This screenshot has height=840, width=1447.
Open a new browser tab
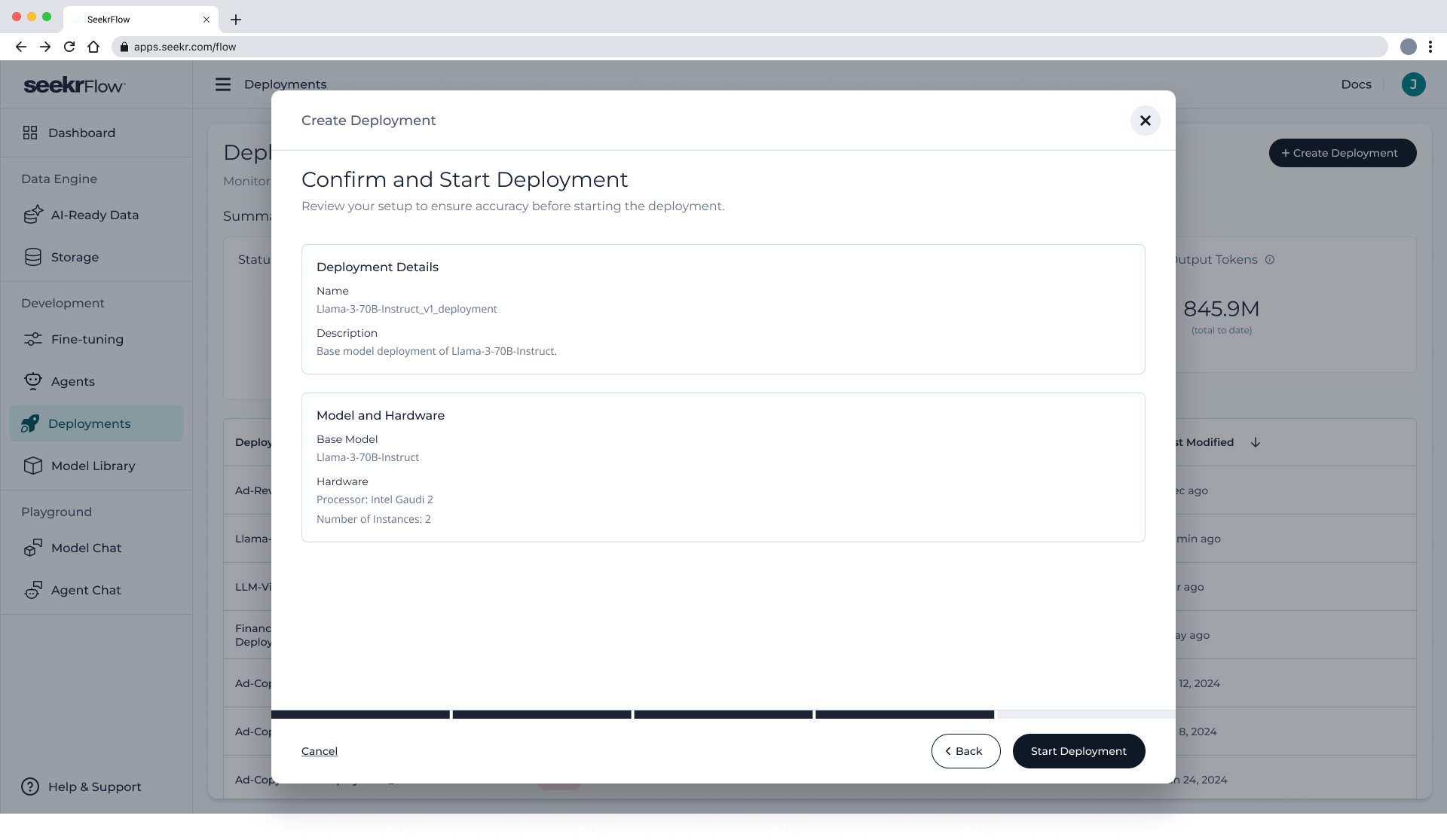[235, 20]
